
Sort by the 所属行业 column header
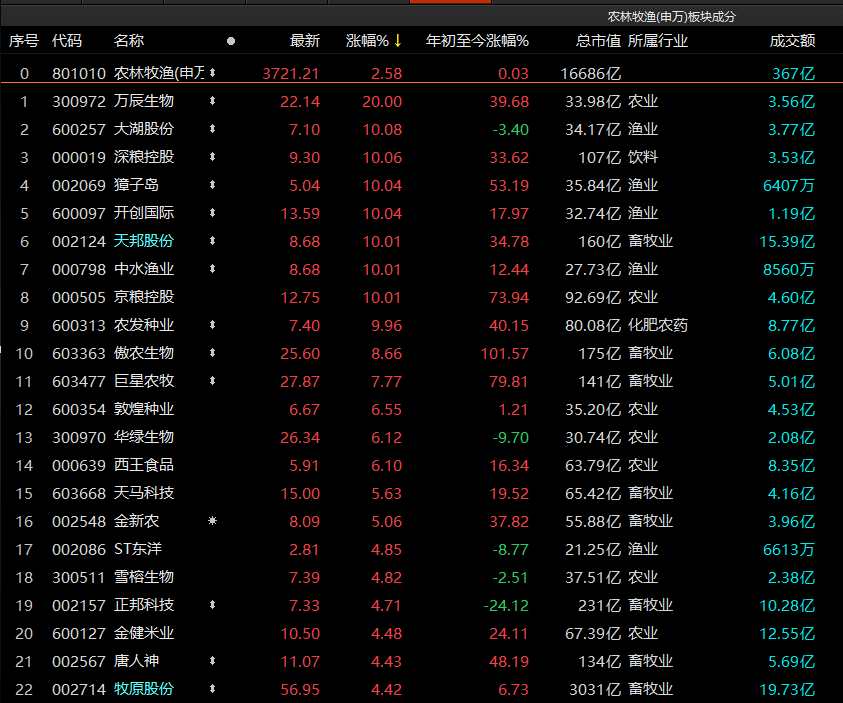click(658, 40)
